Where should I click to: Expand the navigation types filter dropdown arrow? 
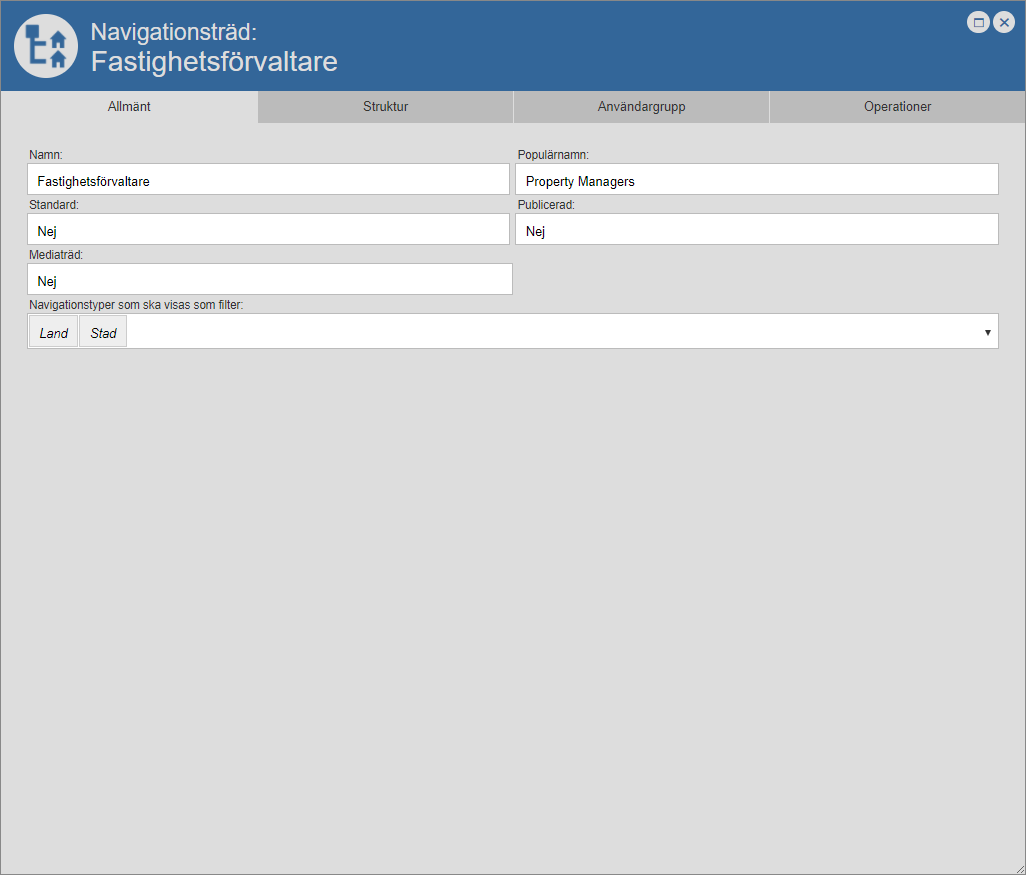coord(988,332)
